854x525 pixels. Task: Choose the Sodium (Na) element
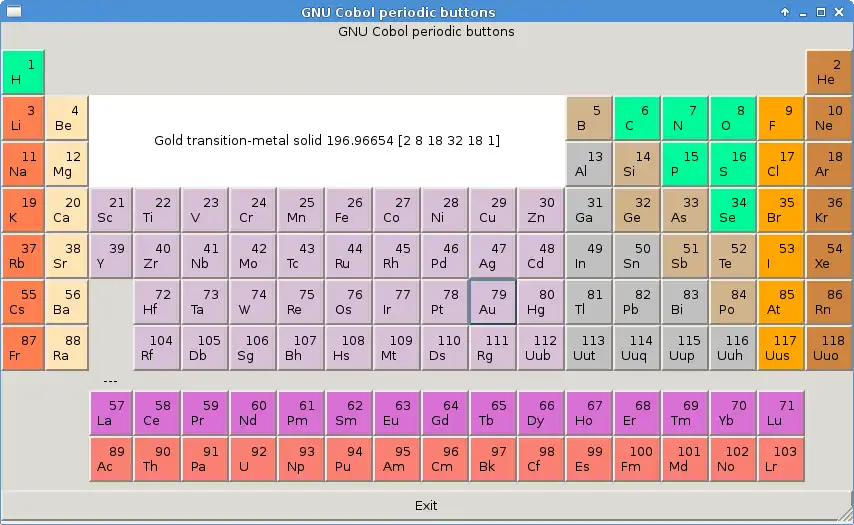23,164
